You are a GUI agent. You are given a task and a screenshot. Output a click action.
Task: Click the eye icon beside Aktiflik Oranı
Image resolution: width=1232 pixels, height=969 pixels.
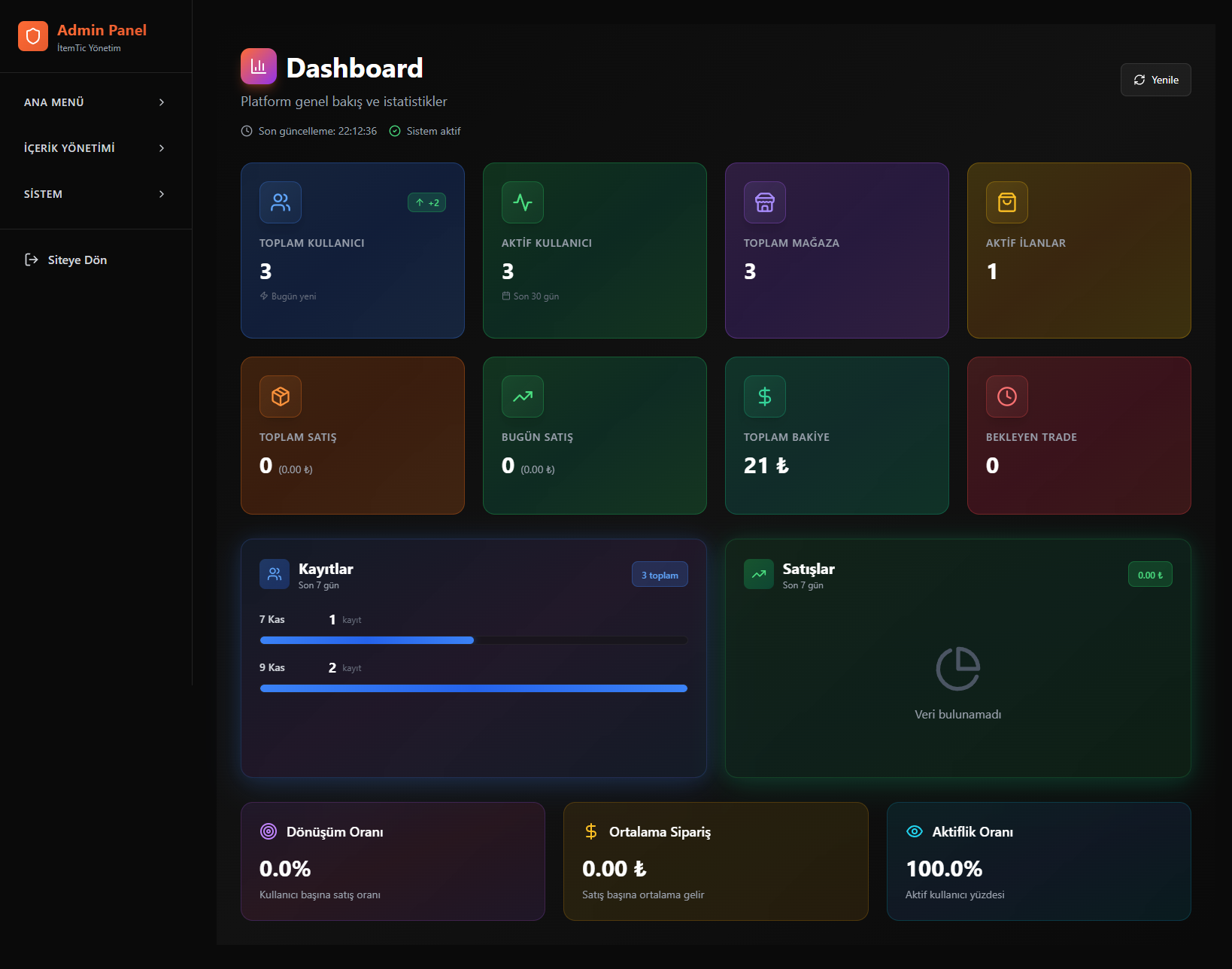(x=915, y=831)
